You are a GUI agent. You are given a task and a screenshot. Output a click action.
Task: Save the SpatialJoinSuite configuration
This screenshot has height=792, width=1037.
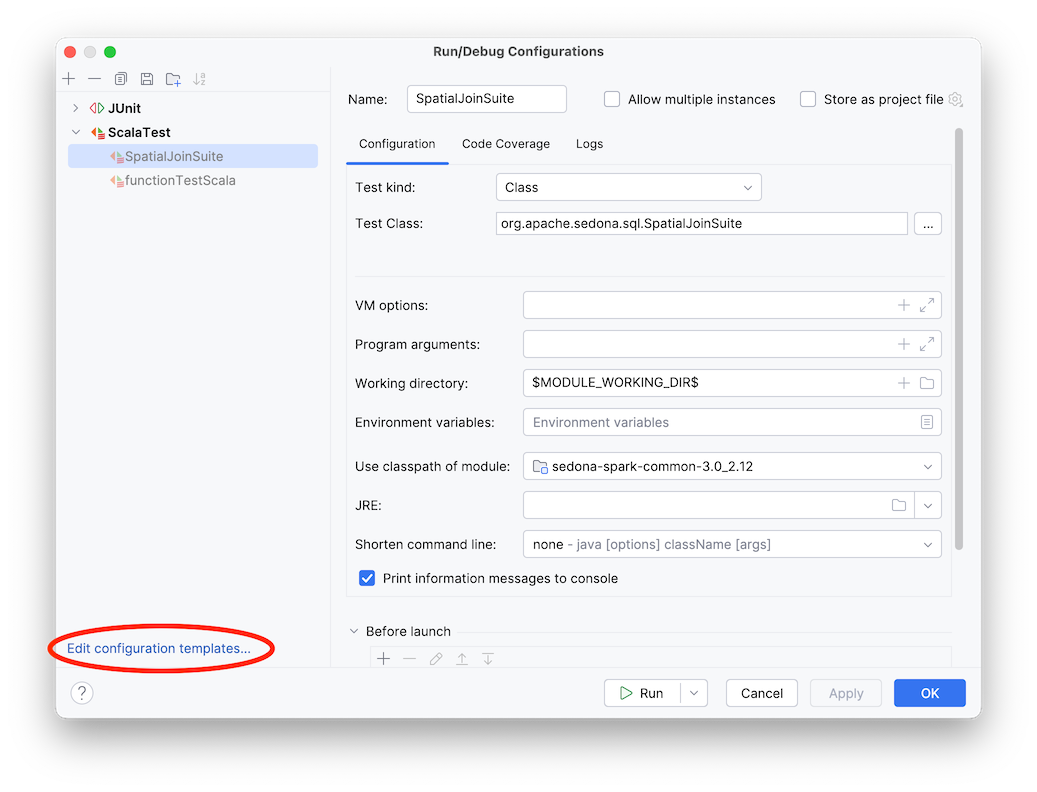(146, 78)
